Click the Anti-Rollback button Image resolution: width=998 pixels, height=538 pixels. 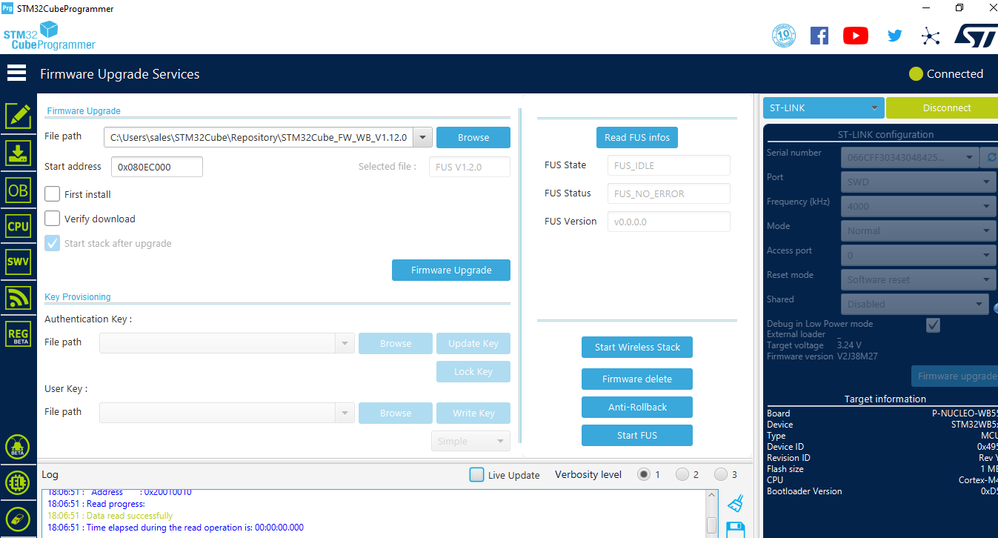tap(637, 407)
